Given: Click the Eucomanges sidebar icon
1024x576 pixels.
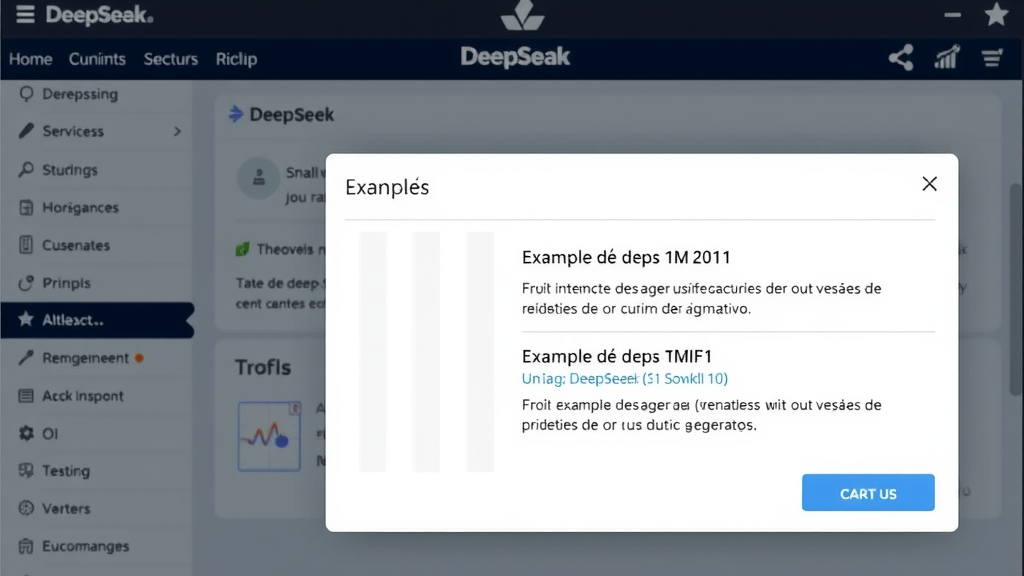Looking at the screenshot, I should pos(28,546).
